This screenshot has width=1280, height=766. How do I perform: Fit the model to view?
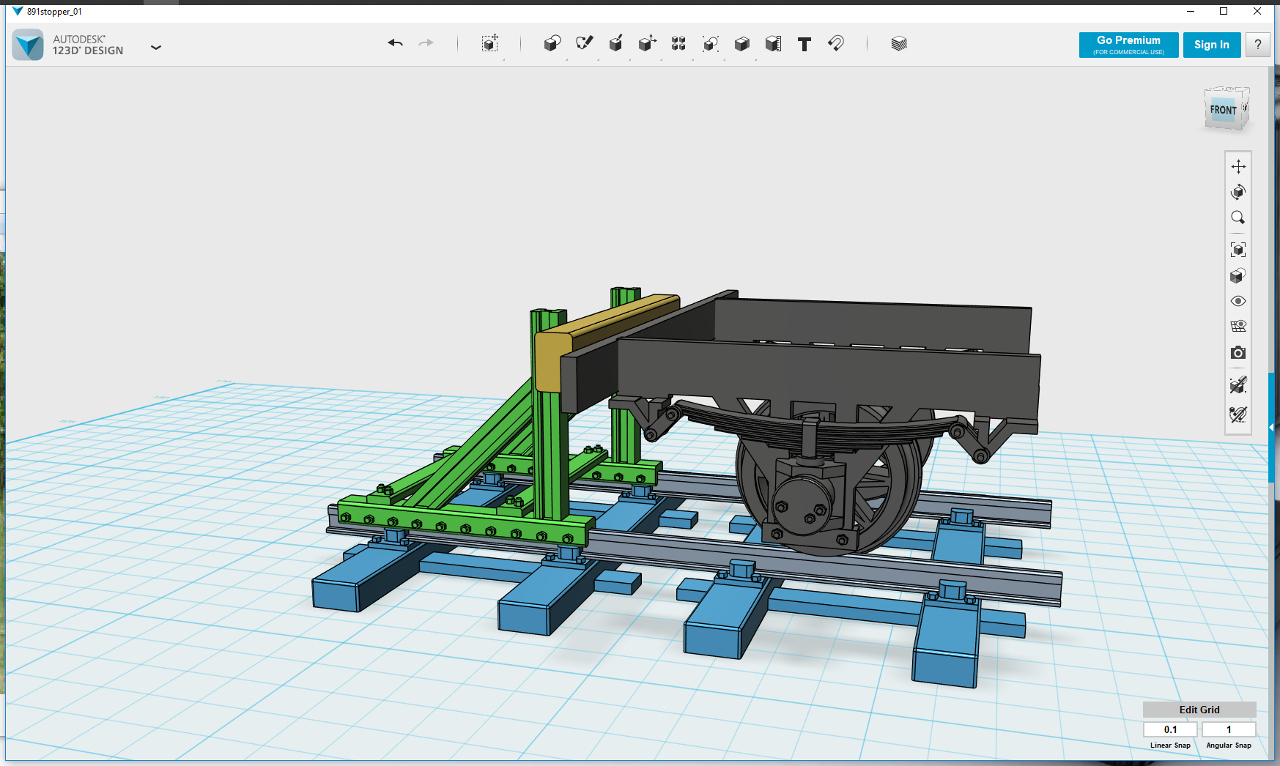(1238, 250)
